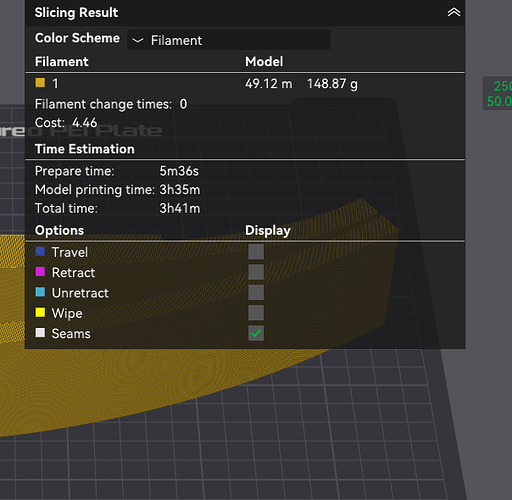Click the Total time value 3h41m
The image size is (512, 500).
pos(180,208)
